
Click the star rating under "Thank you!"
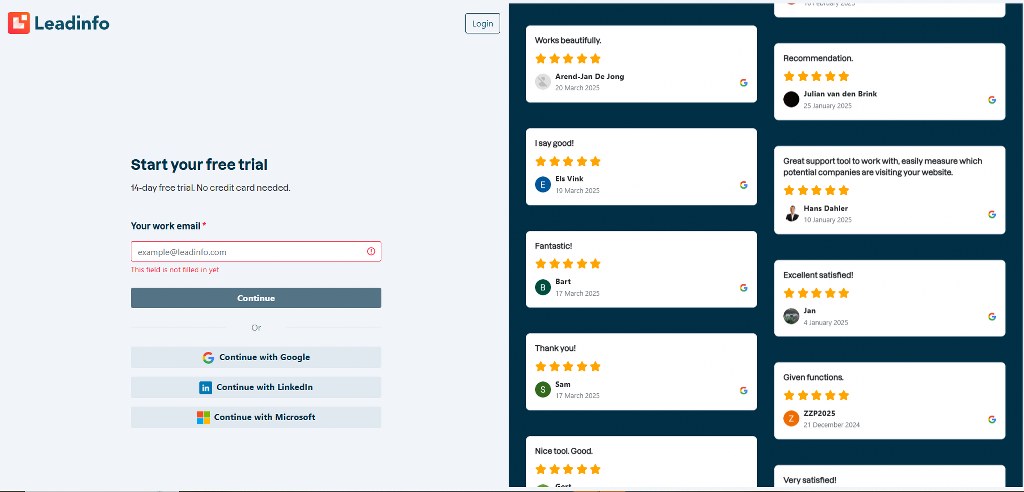click(568, 366)
